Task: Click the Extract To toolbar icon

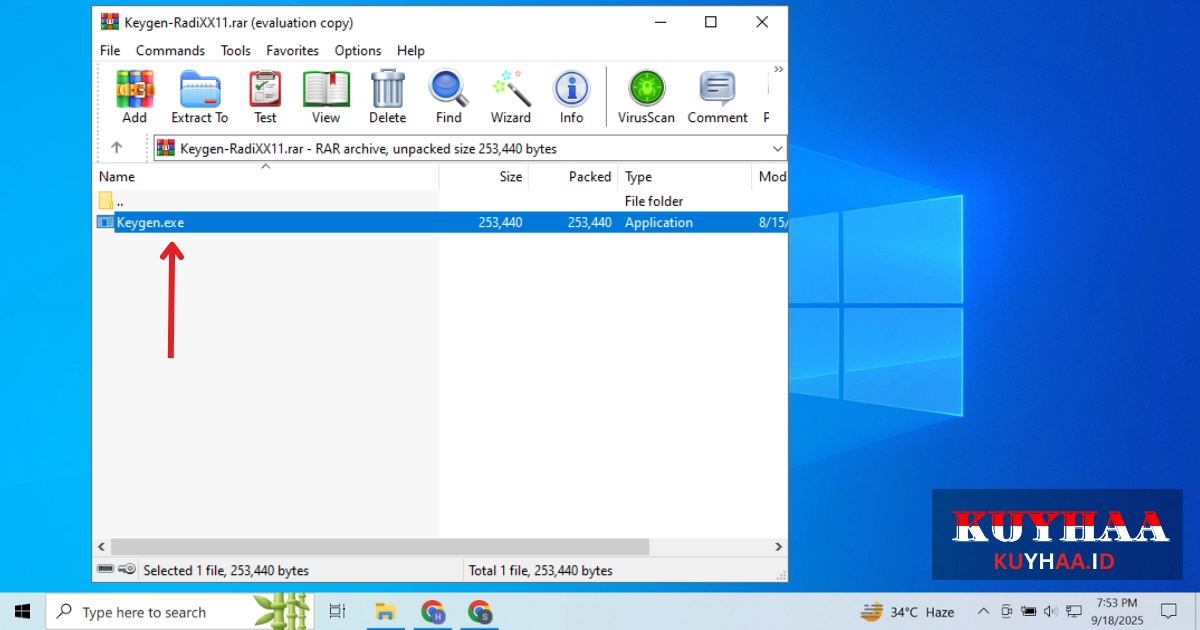Action: pos(200,97)
